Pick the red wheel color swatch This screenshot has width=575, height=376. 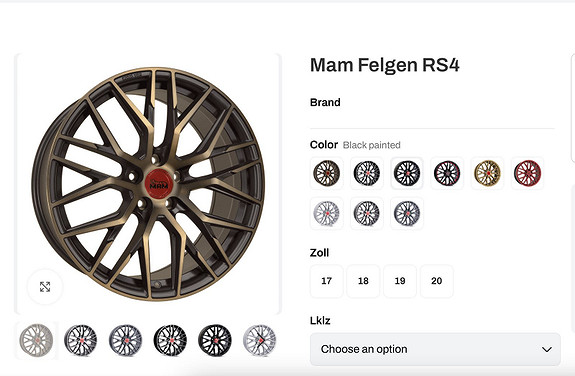pos(527,173)
